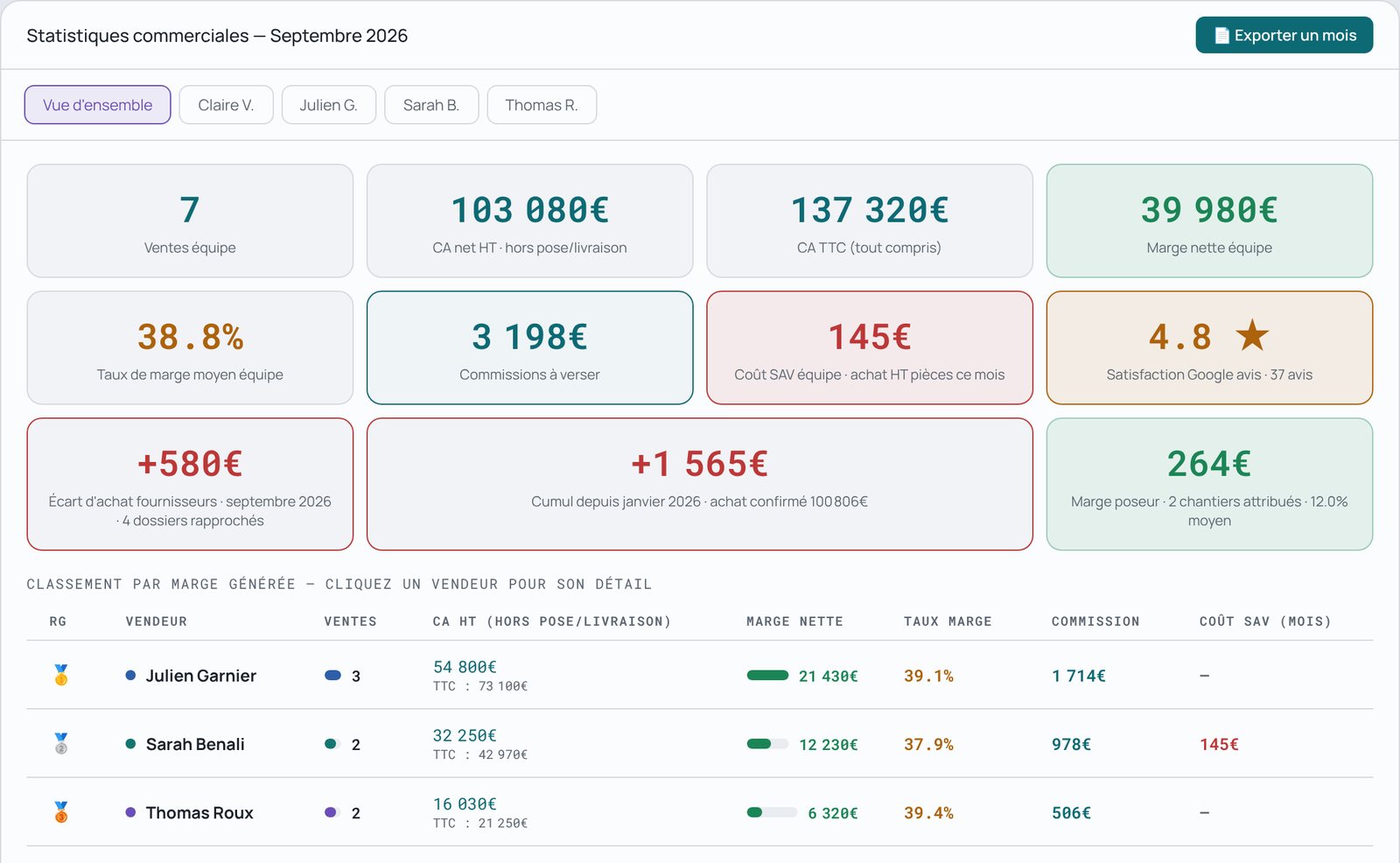
Task: Click Thomas Roux's margin progress bar
Action: (772, 812)
